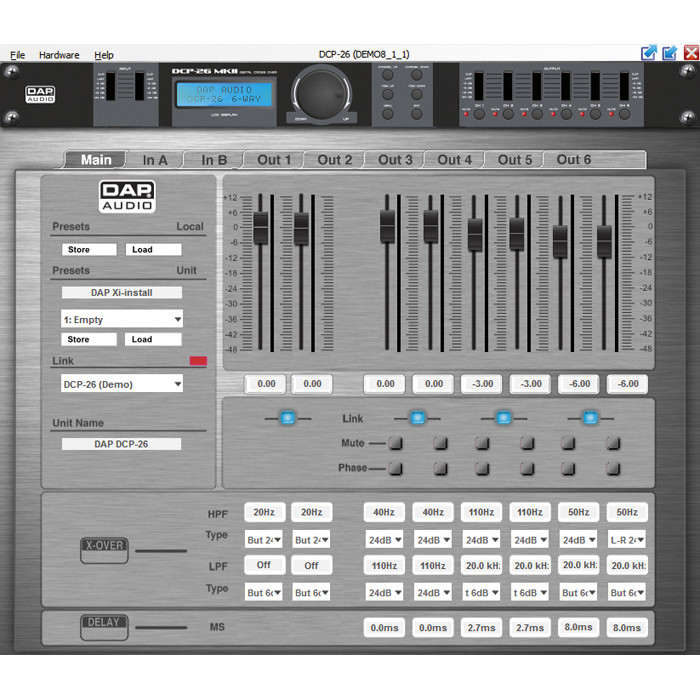Viewport: 700px width, 700px height.
Task: Toggle the Out 1-2 blue link LED
Action: tap(417, 418)
